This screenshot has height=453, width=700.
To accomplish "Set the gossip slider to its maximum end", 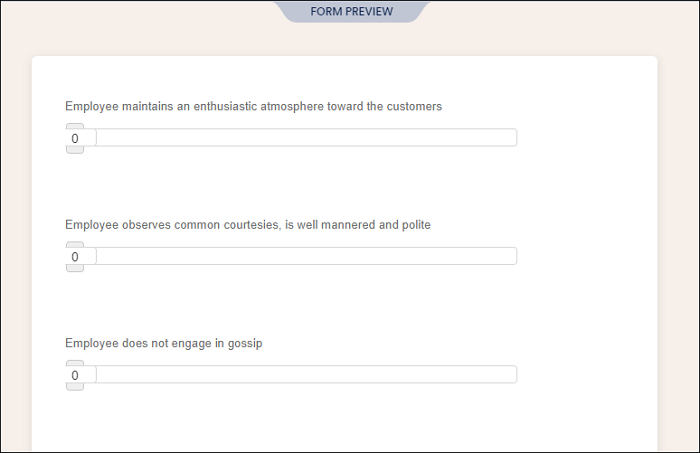I will click(x=514, y=374).
